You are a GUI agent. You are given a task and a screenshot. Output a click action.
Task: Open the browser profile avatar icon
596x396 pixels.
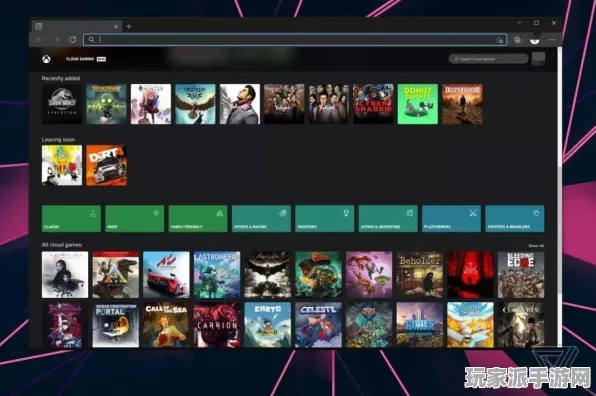pyautogui.click(x=535, y=40)
